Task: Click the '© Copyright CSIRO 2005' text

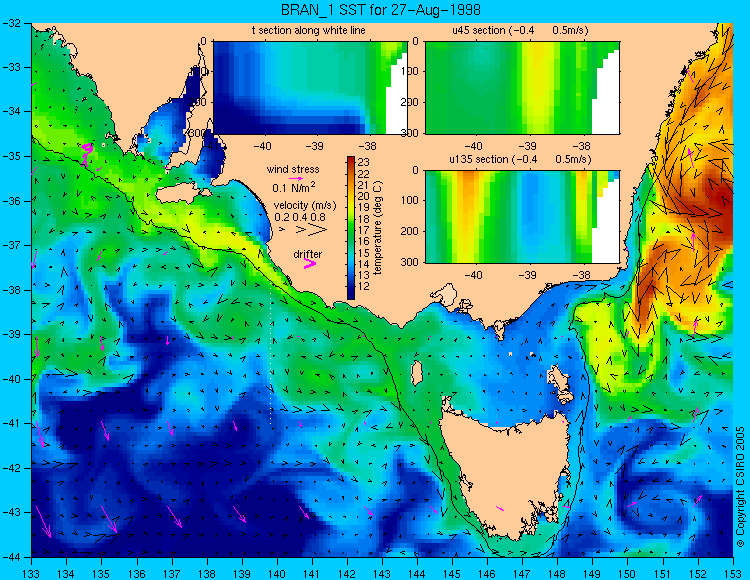Action: pos(740,487)
